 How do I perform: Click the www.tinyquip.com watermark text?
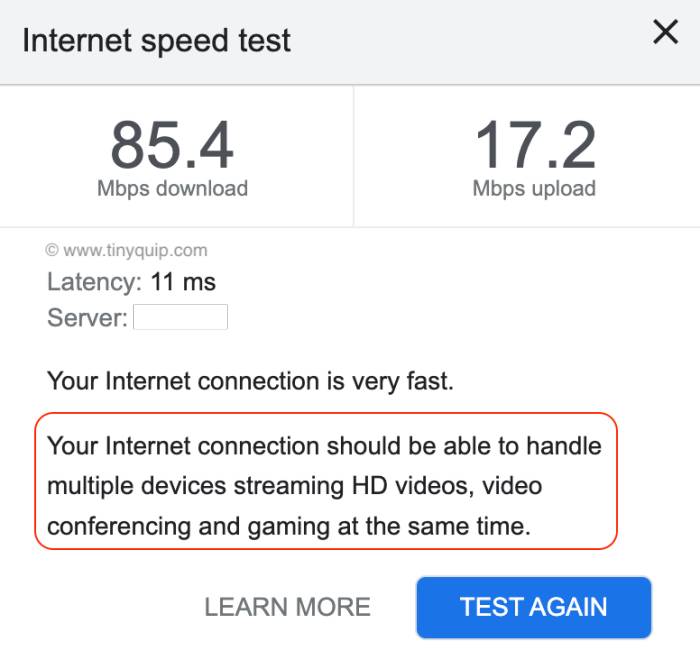coord(135,251)
